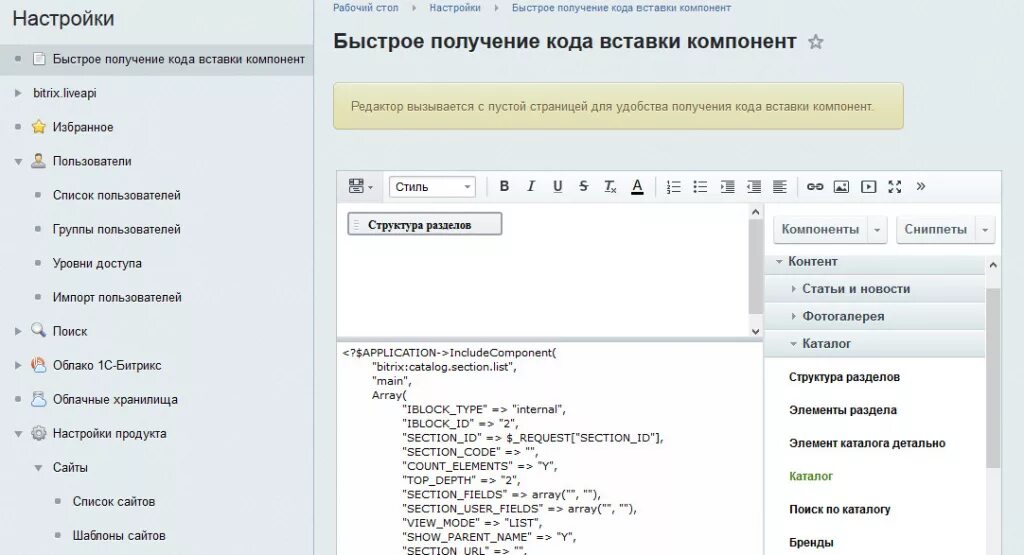Open Шаблоны сайтов
Viewport: 1024px width, 555px height.
pyautogui.click(x=119, y=535)
